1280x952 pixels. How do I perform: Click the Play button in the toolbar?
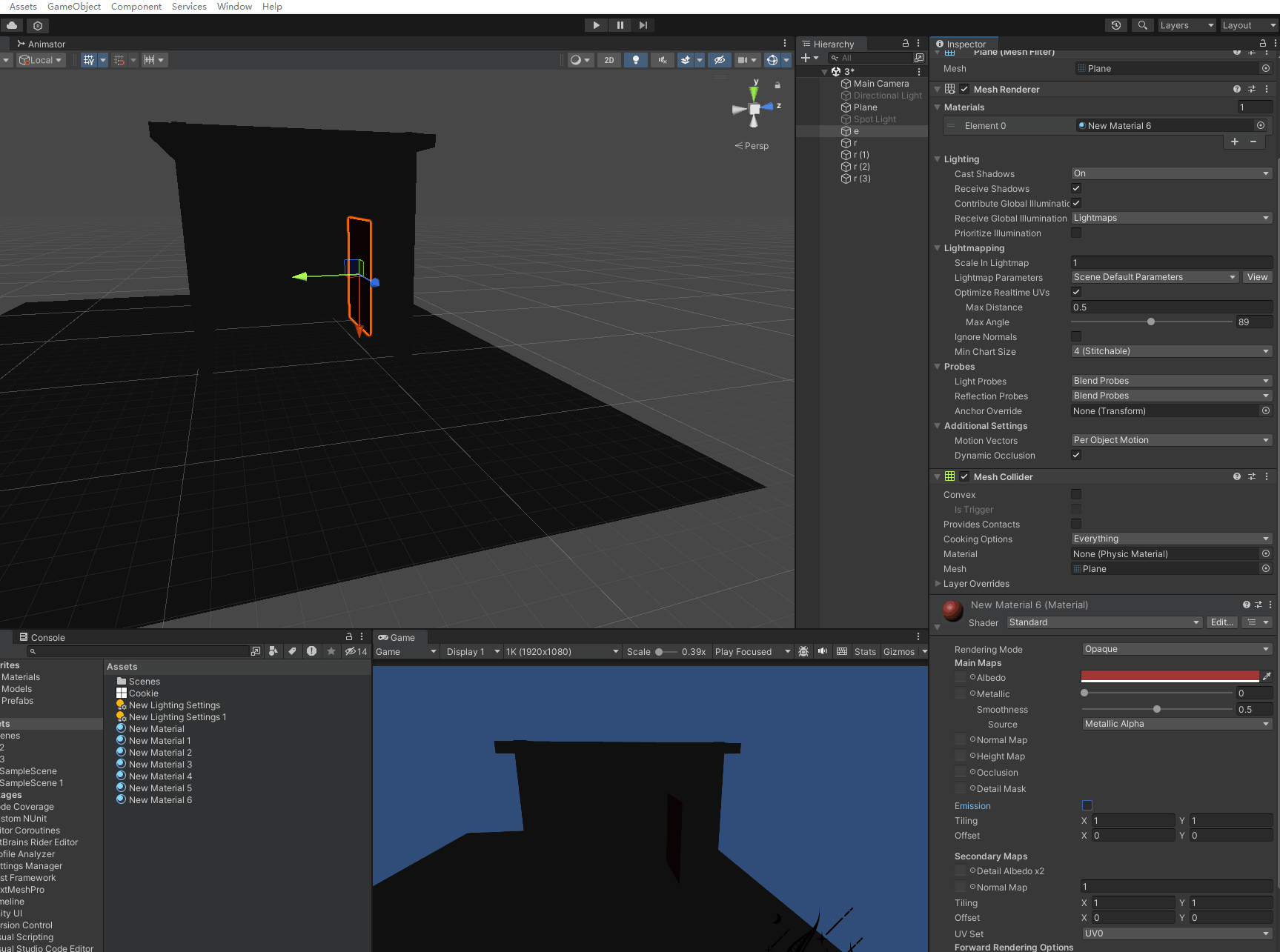tap(596, 25)
